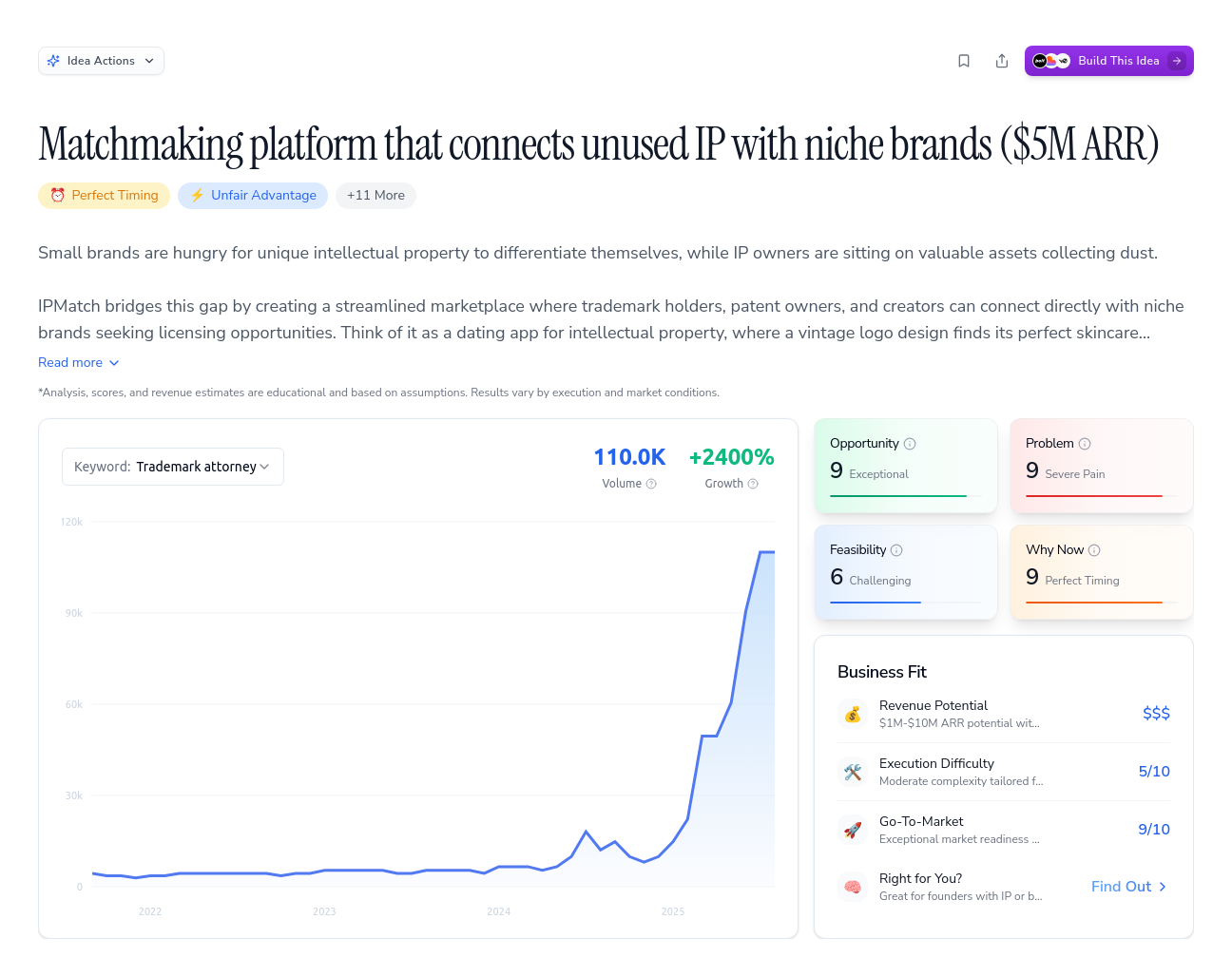Image resolution: width=1232 pixels, height=977 pixels.
Task: Select the Perfect Timing tag
Action: (105, 196)
